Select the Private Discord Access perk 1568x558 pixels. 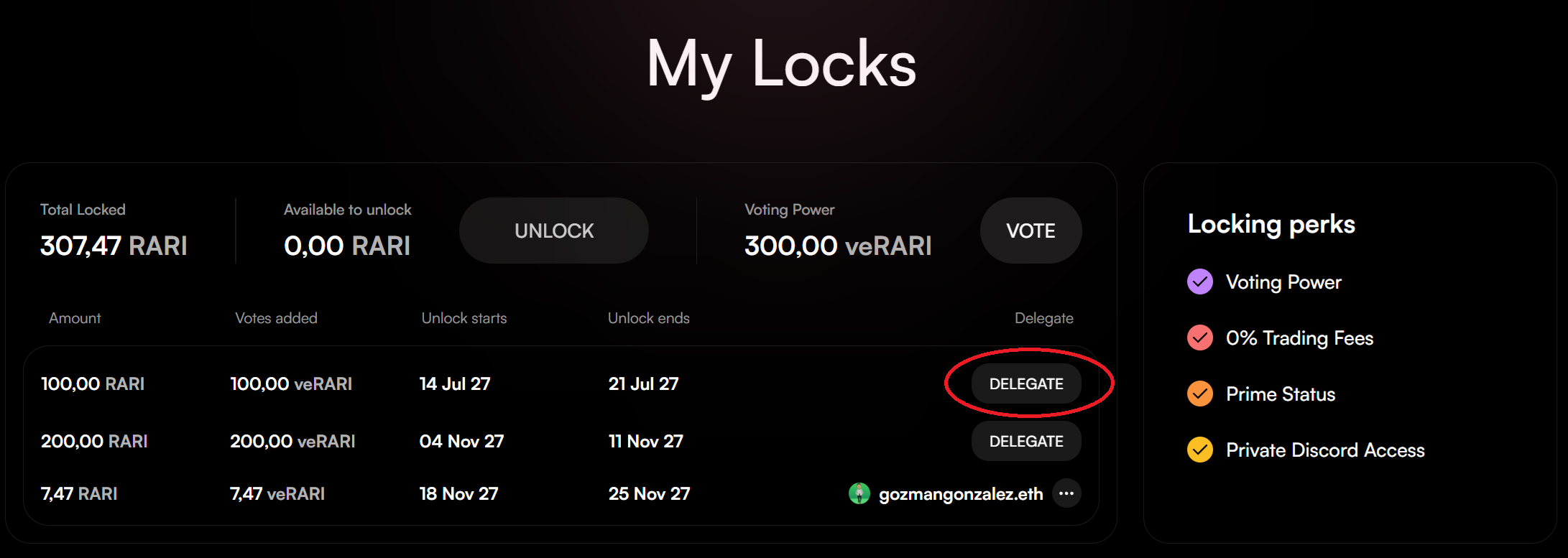point(1325,450)
